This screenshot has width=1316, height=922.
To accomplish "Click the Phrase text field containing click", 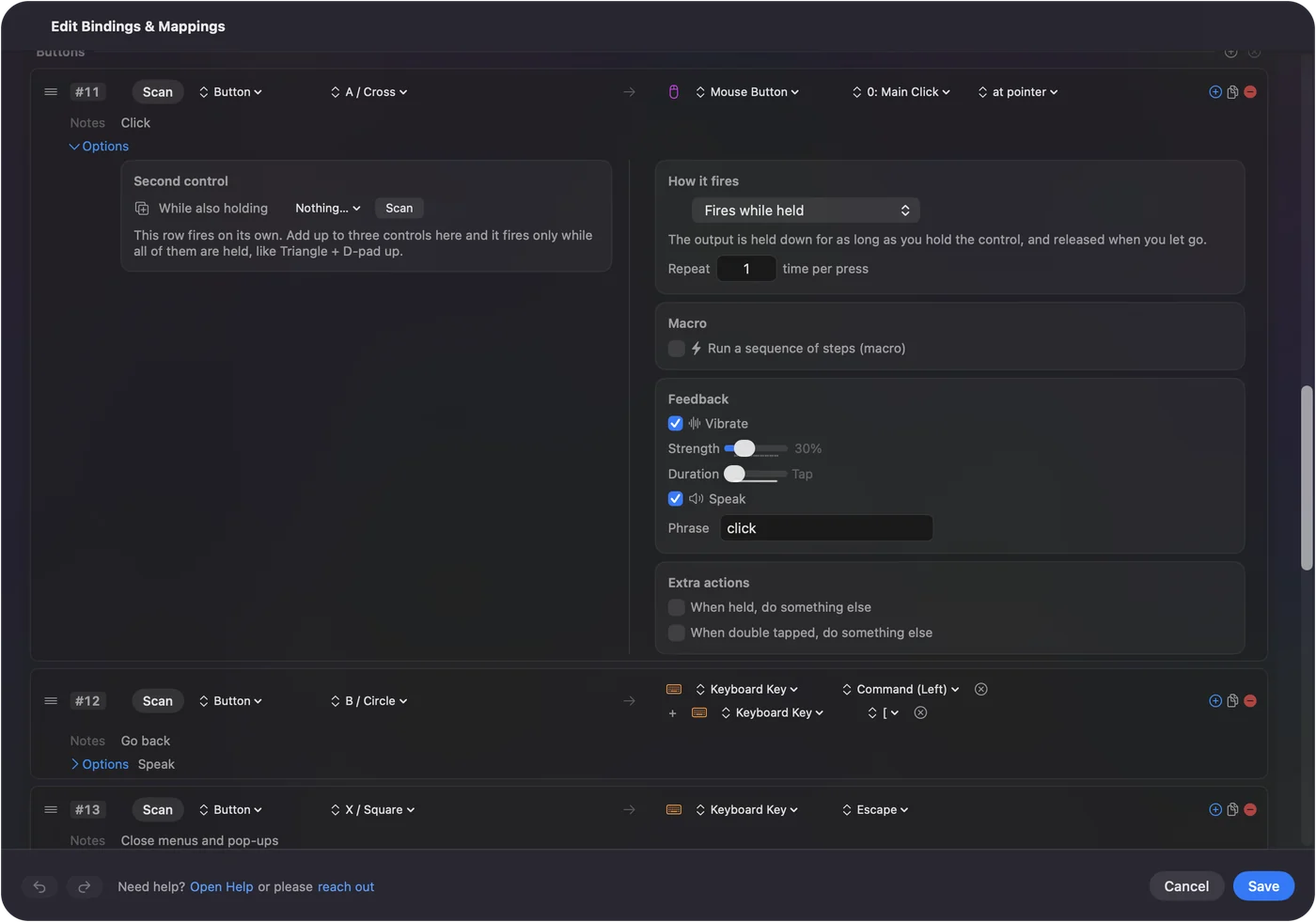I will [827, 528].
